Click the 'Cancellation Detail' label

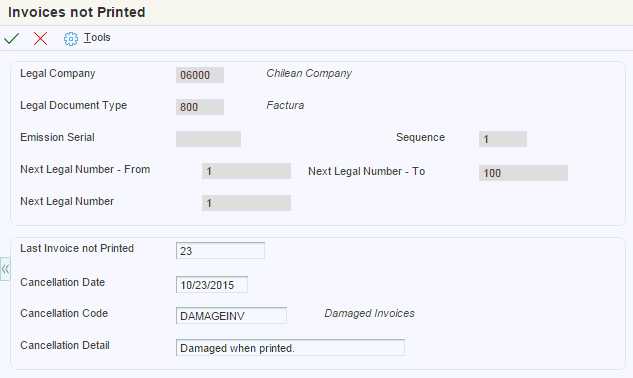point(65,345)
